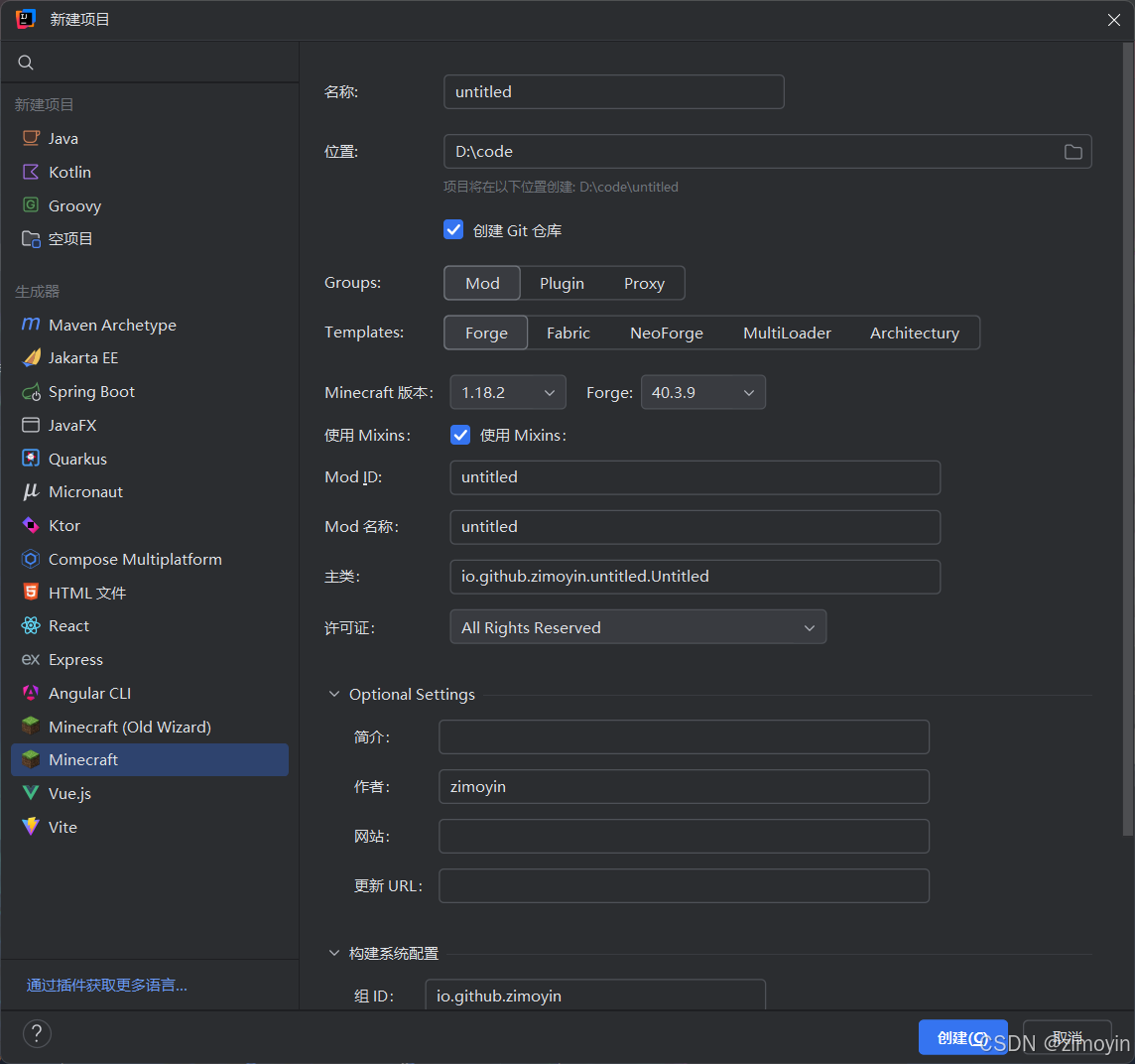Viewport: 1135px width, 1064px height.
Task: Choose the Angular CLI generator icon
Action: pos(31,693)
